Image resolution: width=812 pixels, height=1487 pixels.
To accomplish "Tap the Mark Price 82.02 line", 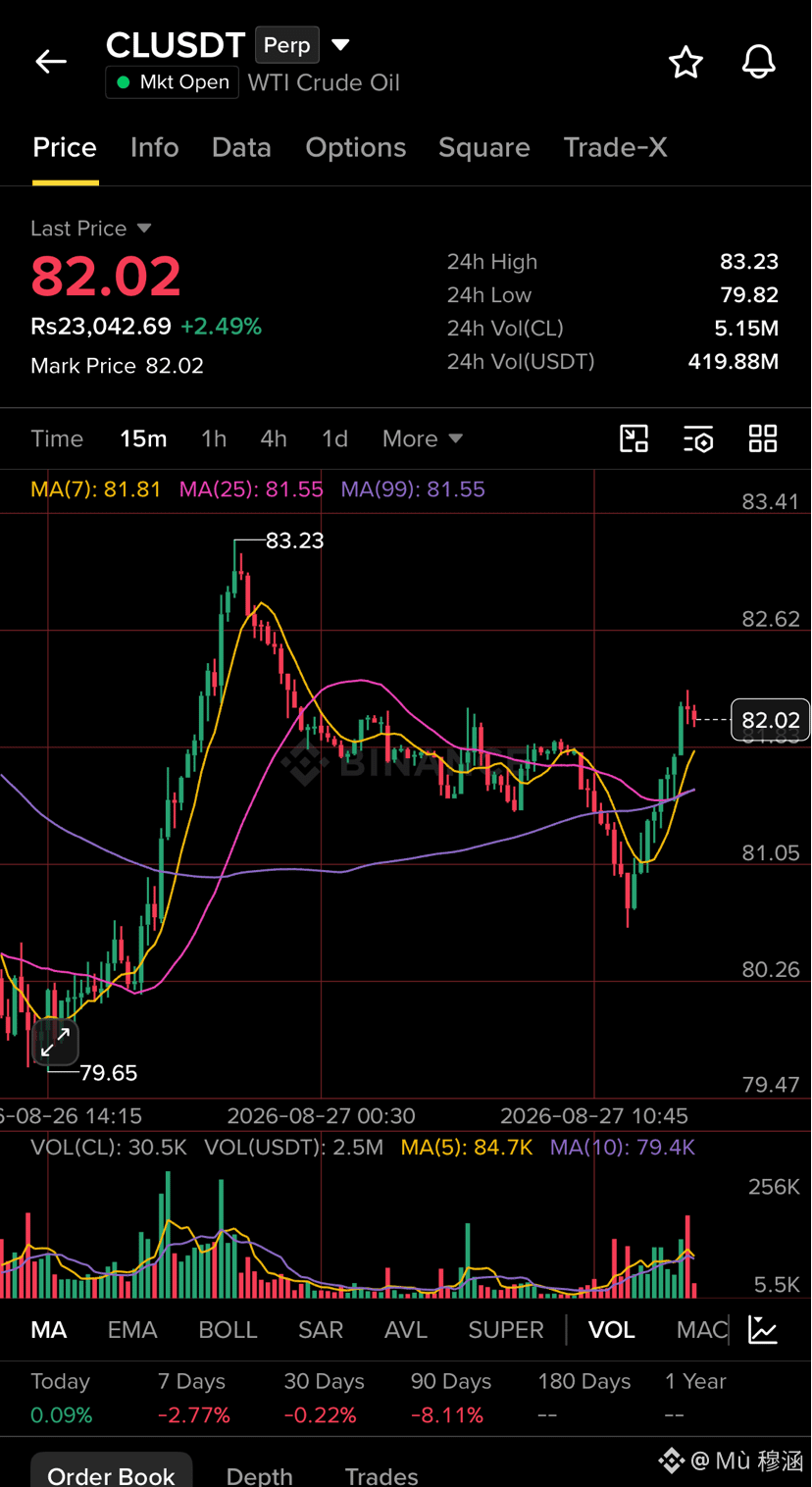I will point(118,366).
